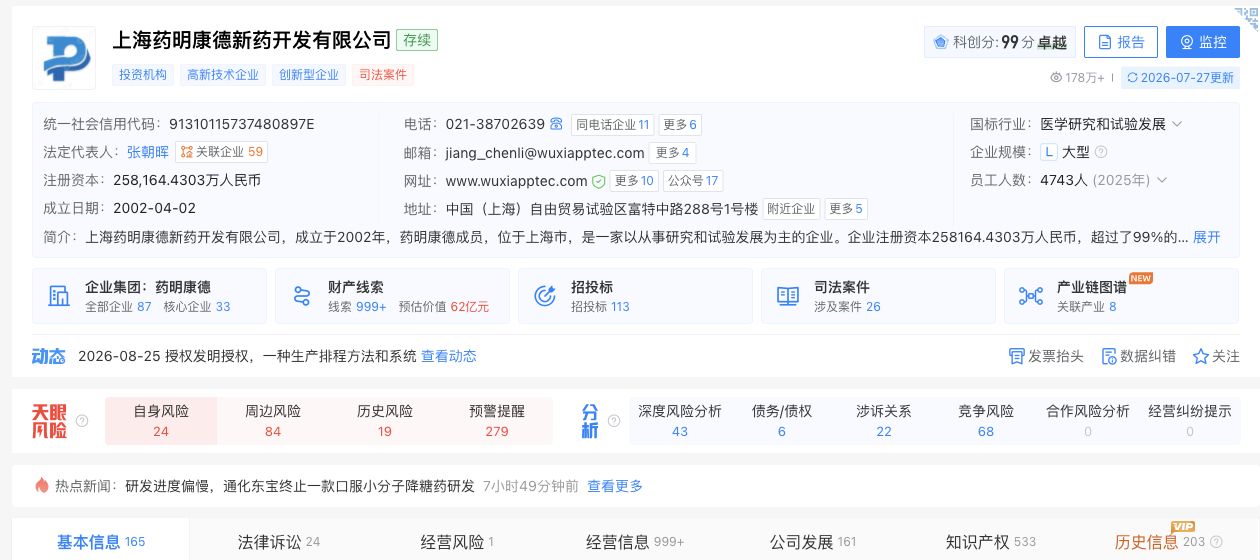Open the 报告 report button
The height and width of the screenshot is (560, 1260).
pyautogui.click(x=1121, y=42)
